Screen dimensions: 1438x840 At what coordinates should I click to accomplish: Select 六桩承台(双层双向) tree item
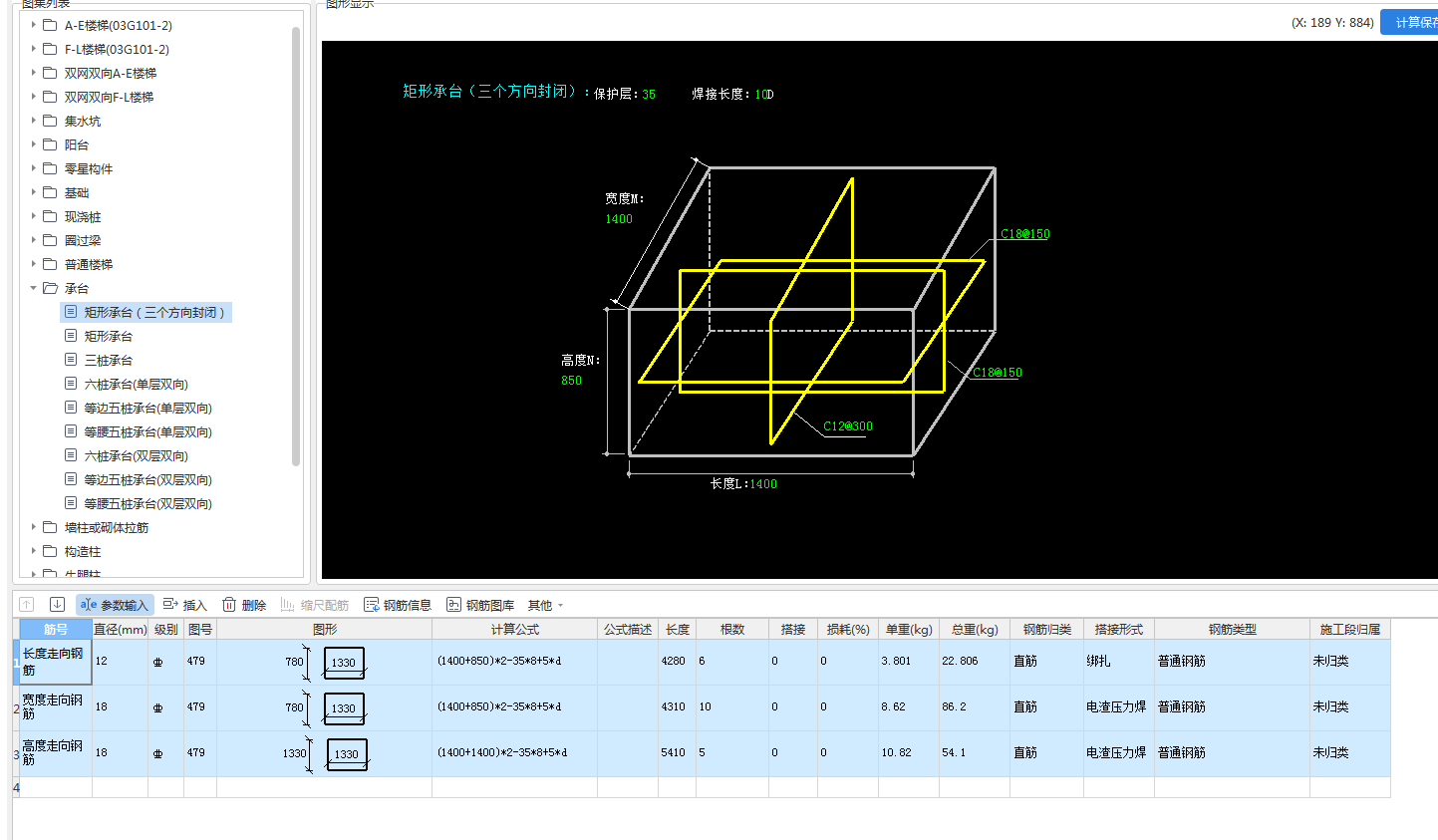[x=136, y=455]
